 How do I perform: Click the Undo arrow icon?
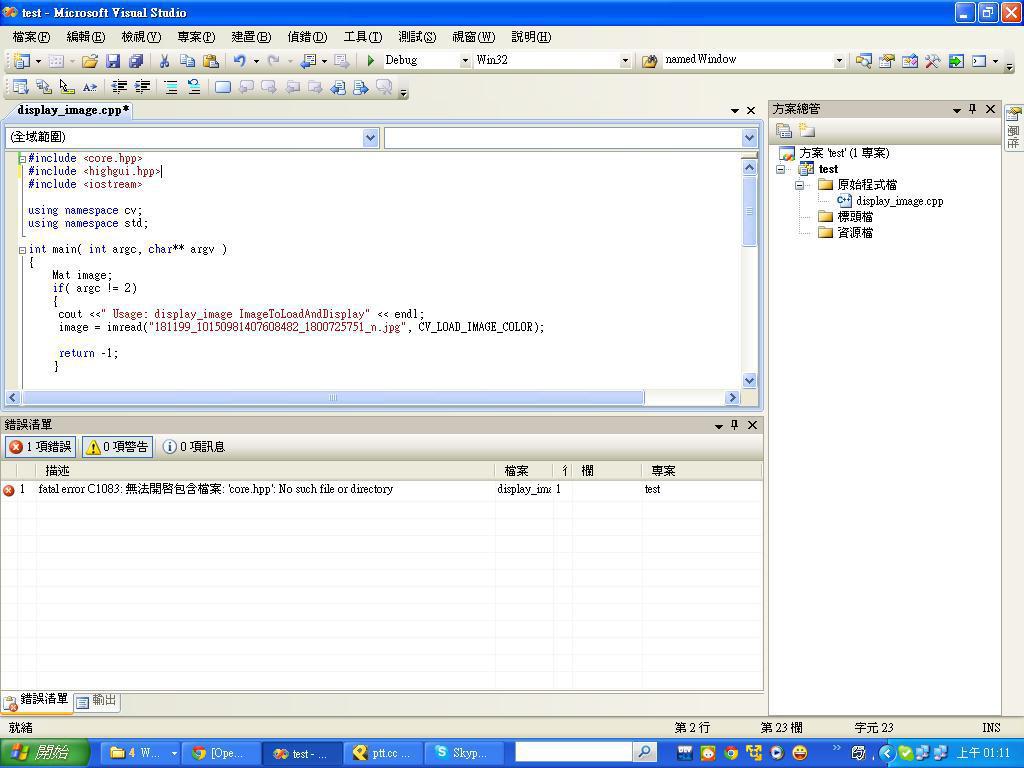point(240,61)
